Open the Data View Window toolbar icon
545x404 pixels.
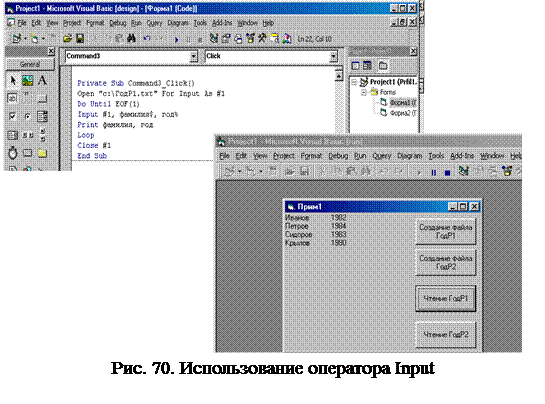click(275, 38)
